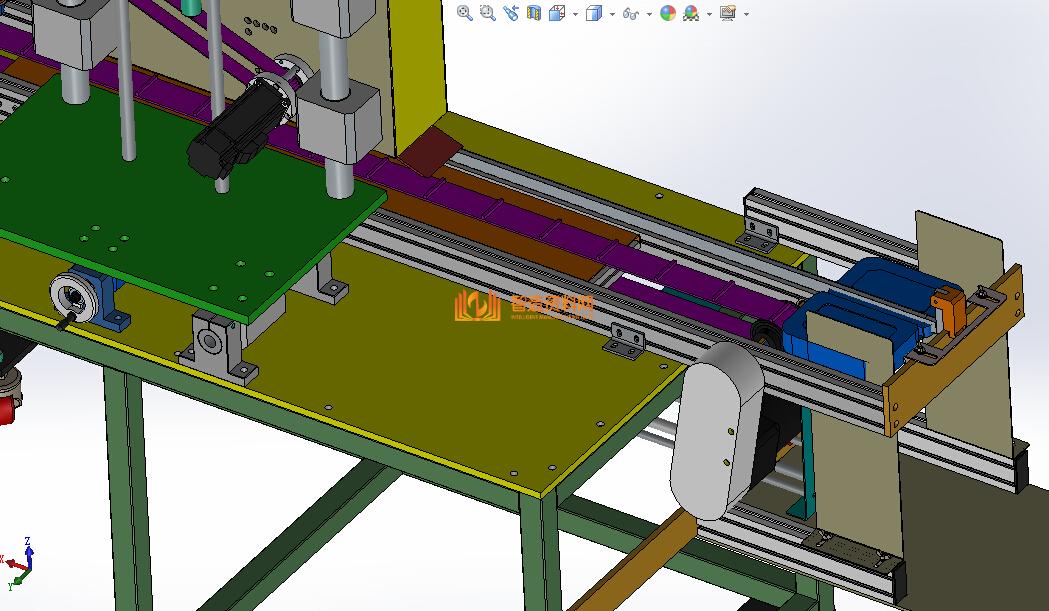The height and width of the screenshot is (611, 1049).
Task: Expand the View Settings dropdown arrow
Action: (x=746, y=14)
